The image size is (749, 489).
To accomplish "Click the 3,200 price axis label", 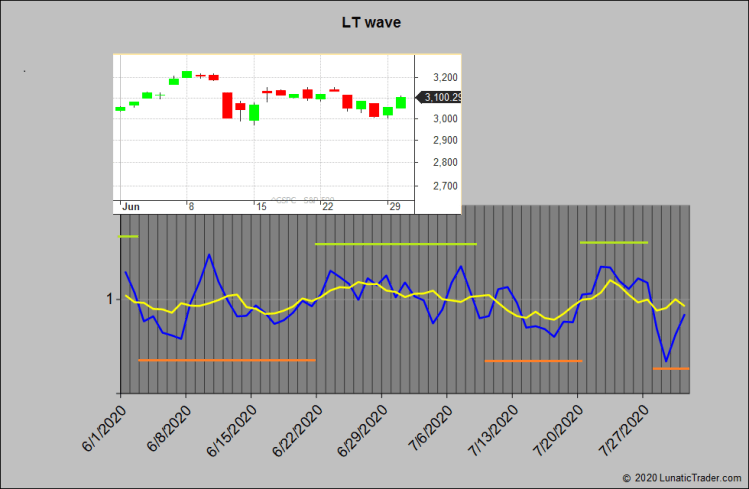I will coord(443,77).
